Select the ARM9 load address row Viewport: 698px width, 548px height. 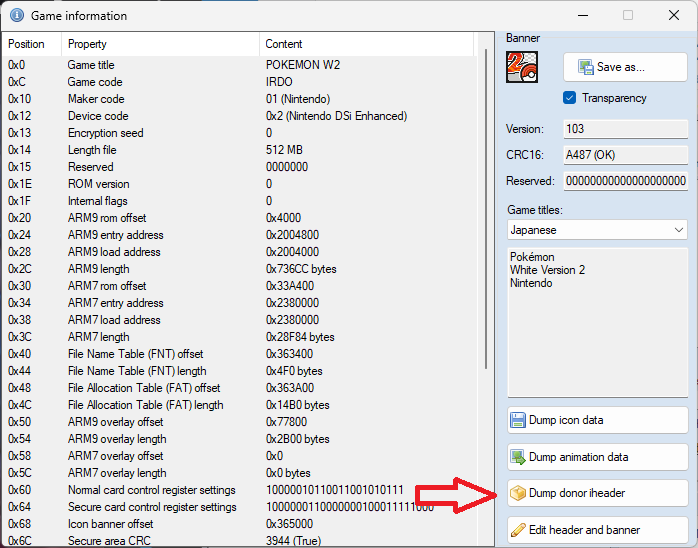[x=238, y=252]
